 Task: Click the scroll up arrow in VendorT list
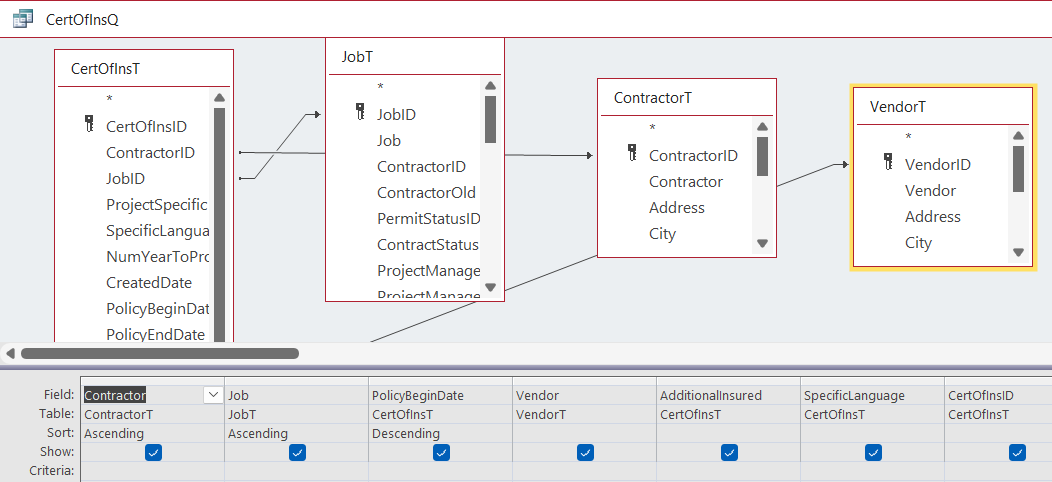coord(1018,136)
